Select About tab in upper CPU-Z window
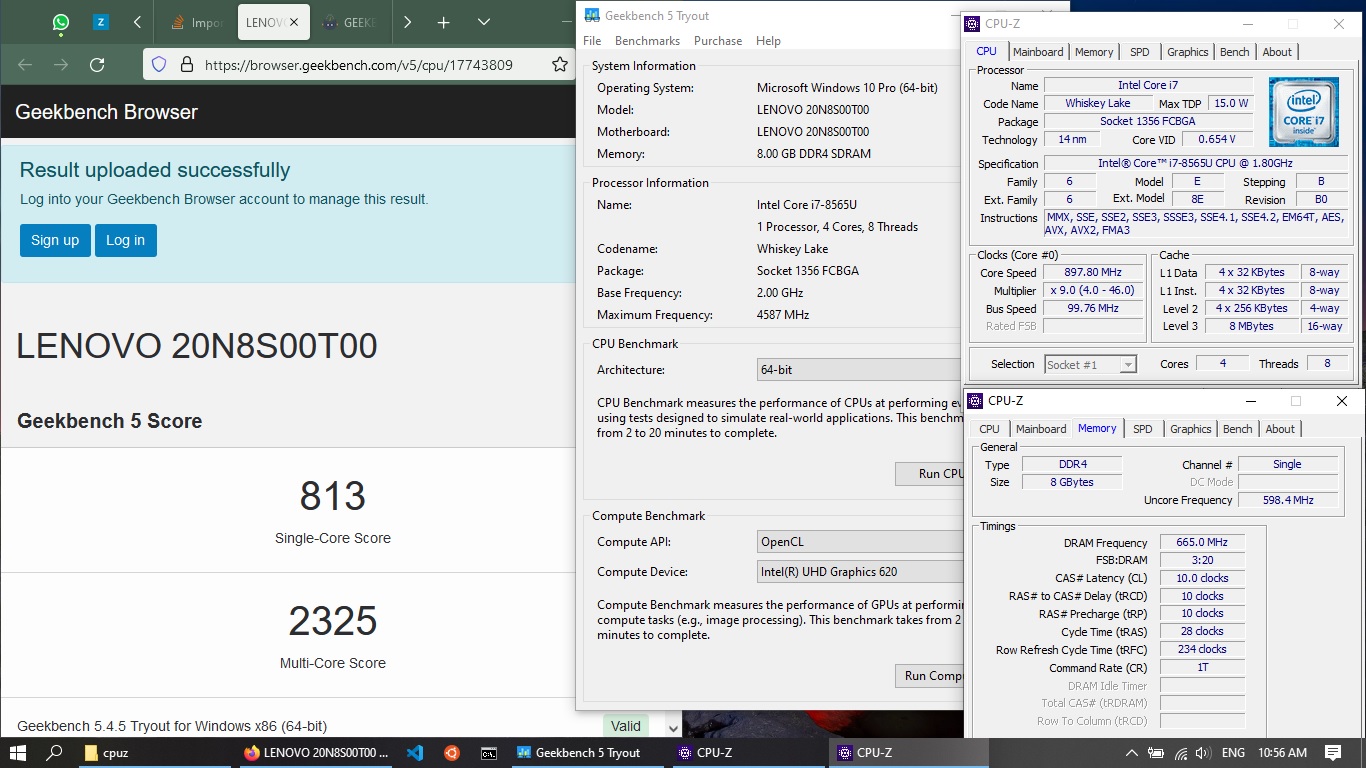The width and height of the screenshot is (1366, 768). pos(1277,52)
